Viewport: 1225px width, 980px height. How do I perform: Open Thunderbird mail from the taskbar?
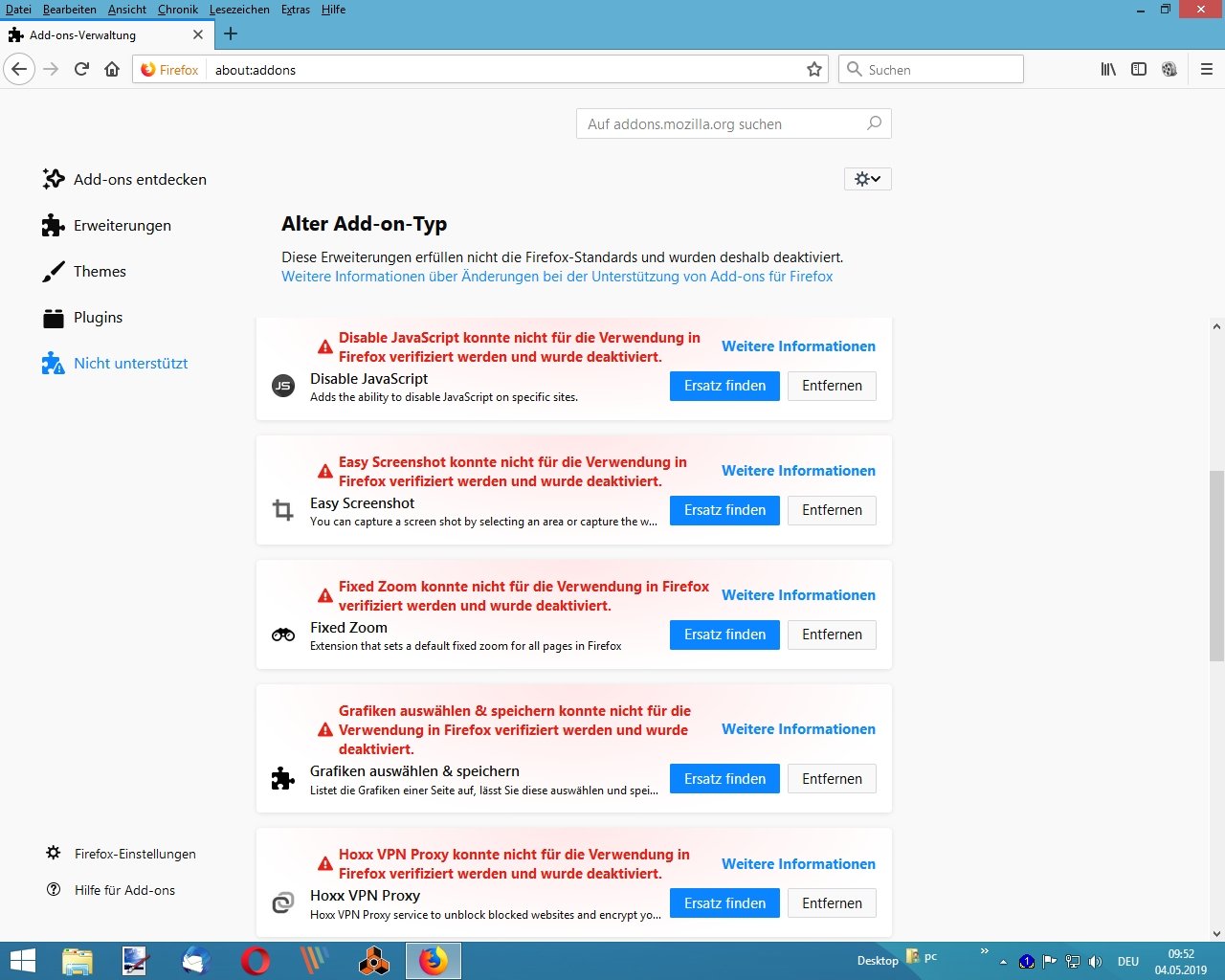(196, 961)
